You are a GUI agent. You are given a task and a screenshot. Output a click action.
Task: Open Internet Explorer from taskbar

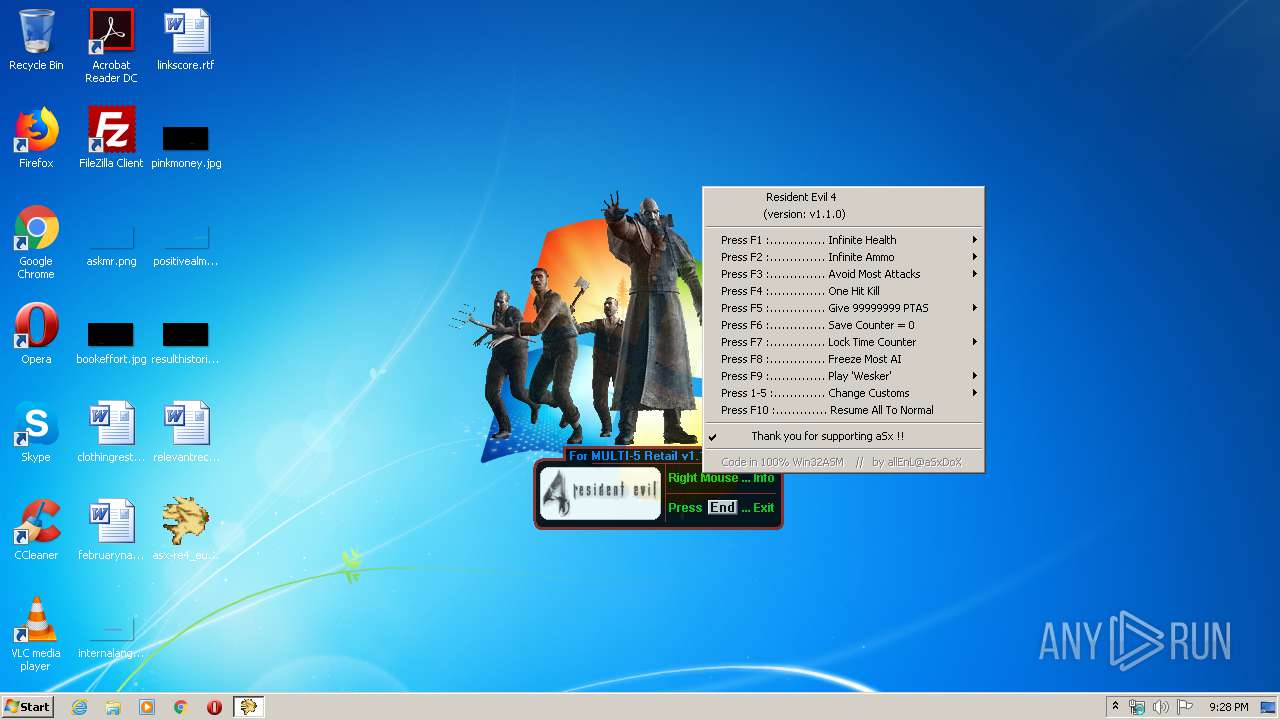click(79, 707)
